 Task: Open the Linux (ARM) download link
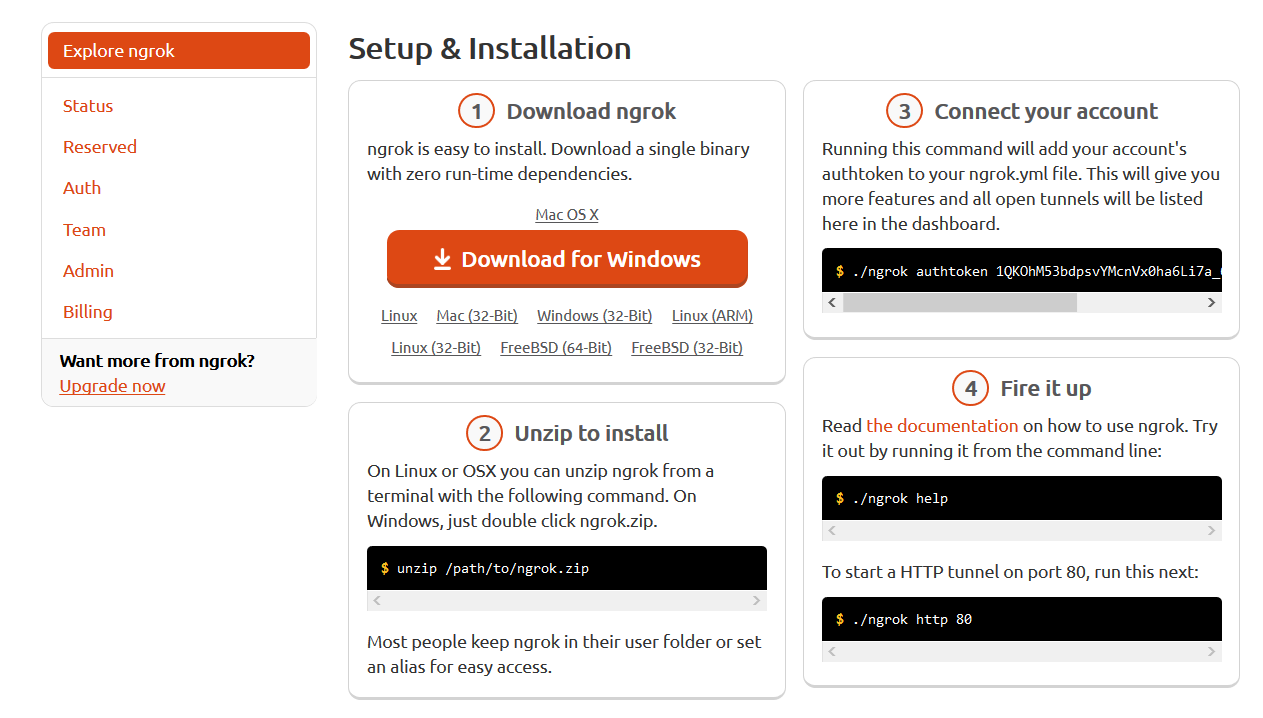(711, 315)
